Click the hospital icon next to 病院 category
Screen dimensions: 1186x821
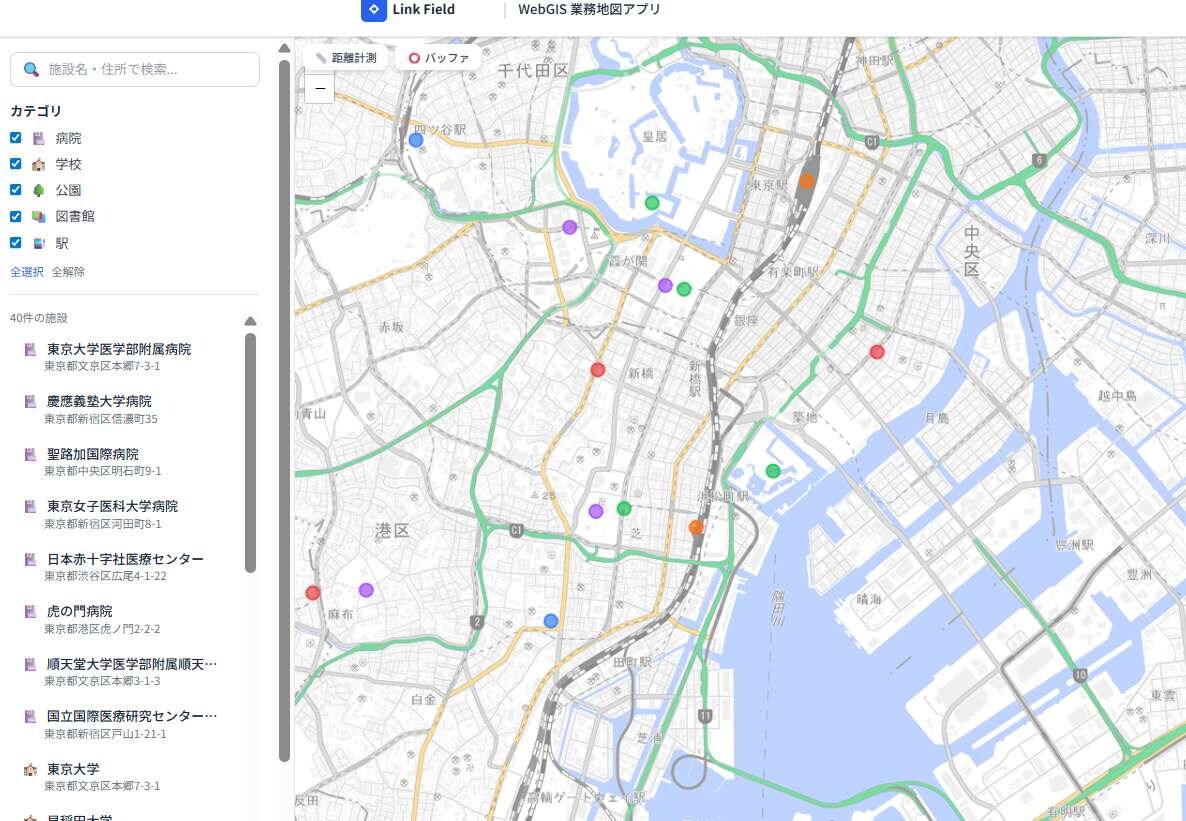click(39, 138)
